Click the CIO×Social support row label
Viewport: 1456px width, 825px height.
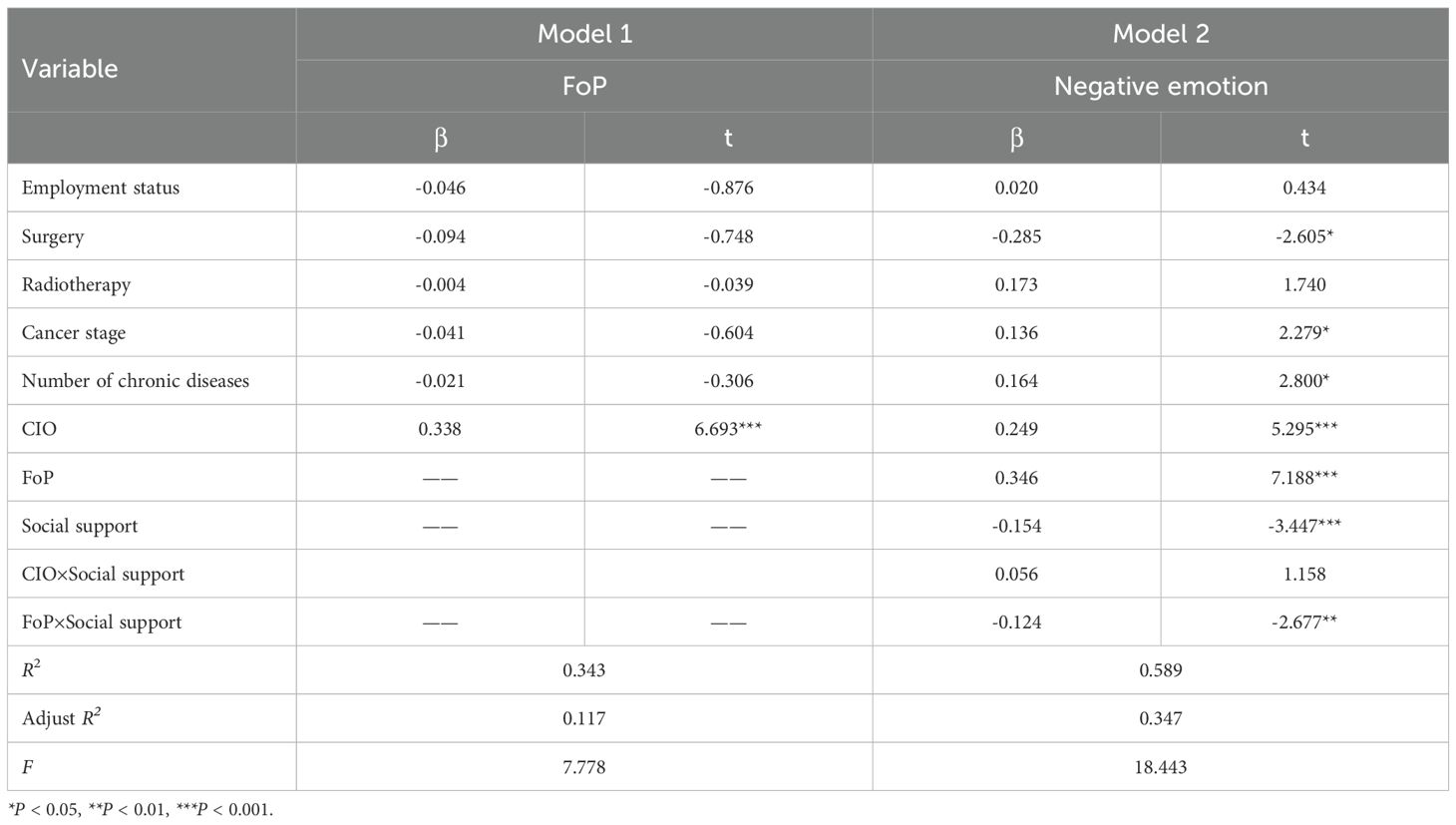[104, 574]
